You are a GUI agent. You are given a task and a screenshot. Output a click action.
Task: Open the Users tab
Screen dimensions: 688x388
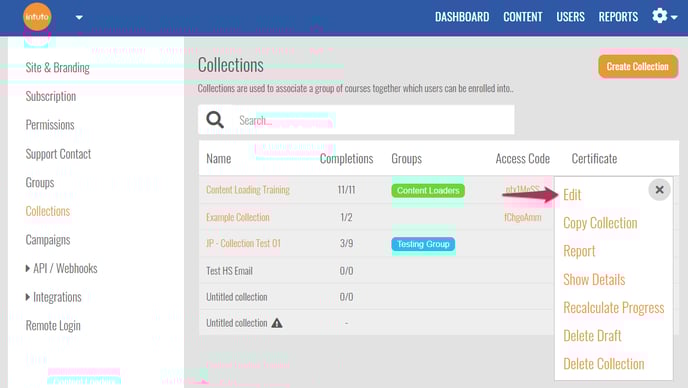[x=570, y=17]
